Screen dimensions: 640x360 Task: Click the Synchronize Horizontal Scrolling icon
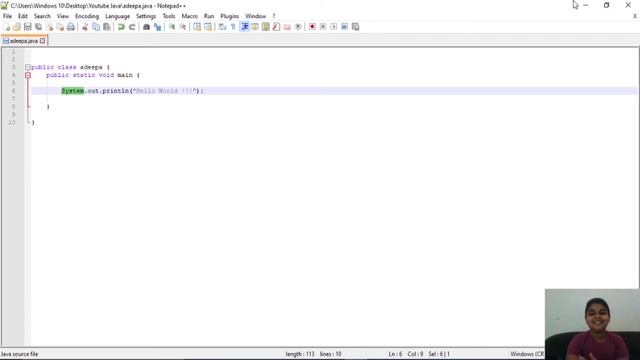tap(208, 27)
